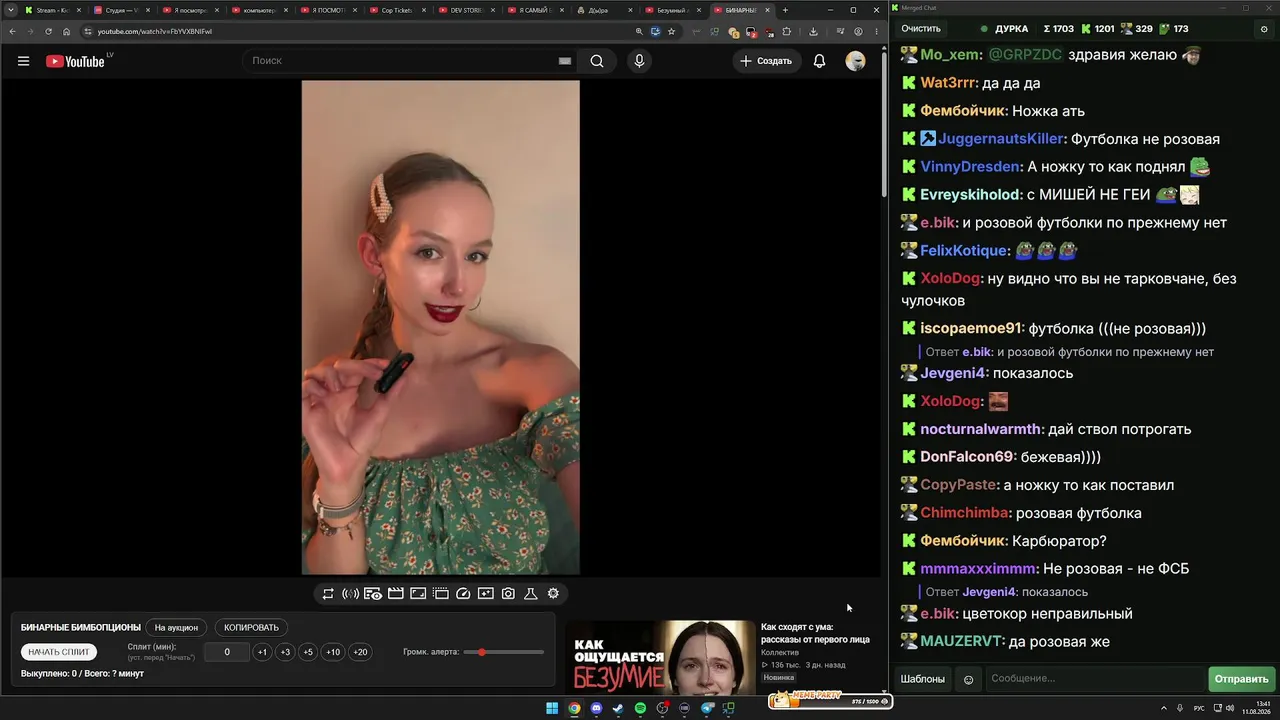
Task: Open the YouTube hamburger guide menu
Action: click(23, 61)
